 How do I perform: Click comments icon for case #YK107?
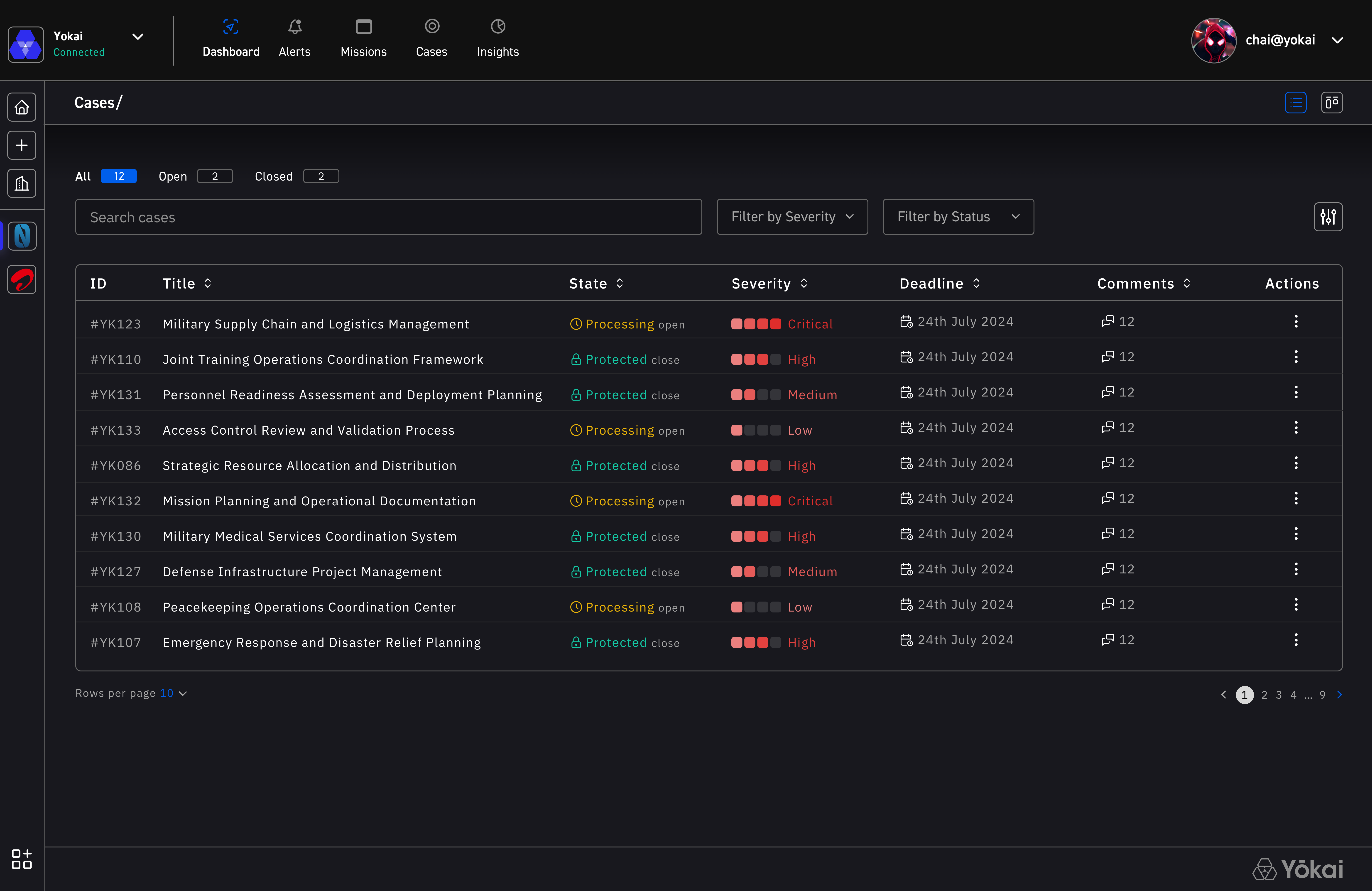pos(1107,640)
